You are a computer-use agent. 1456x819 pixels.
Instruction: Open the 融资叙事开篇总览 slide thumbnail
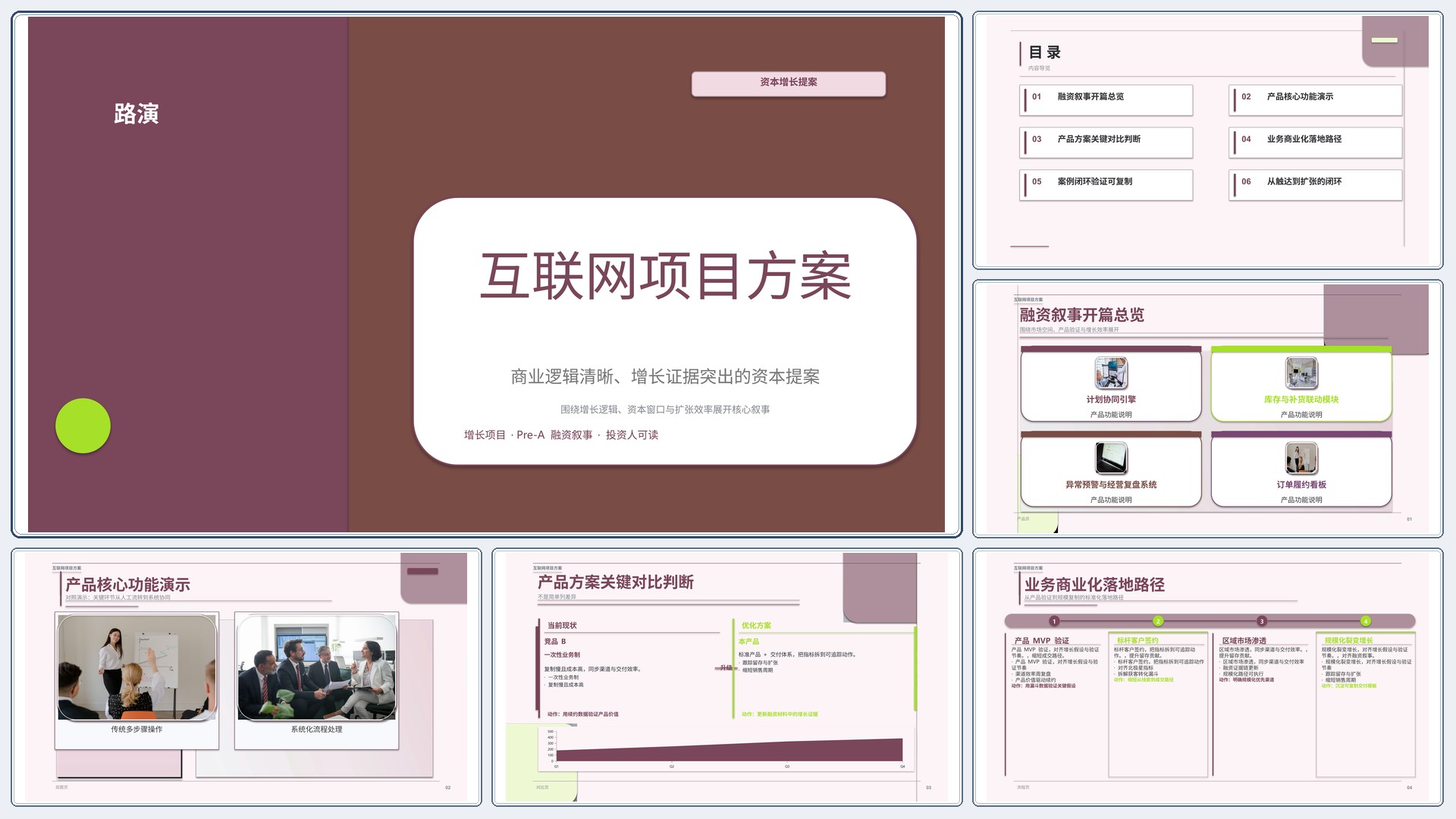point(1207,409)
